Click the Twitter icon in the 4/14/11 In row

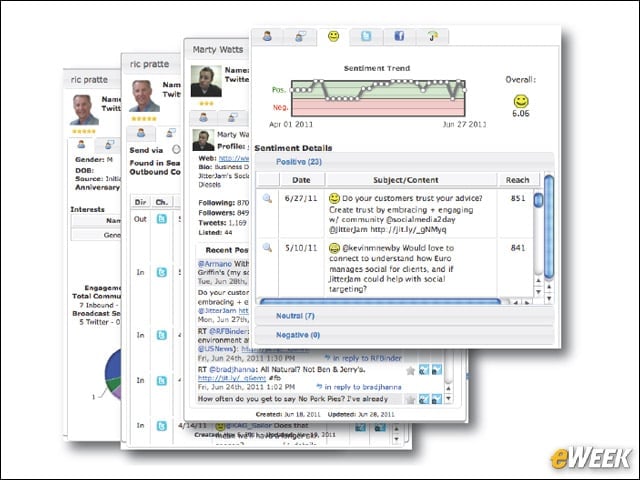(162, 426)
